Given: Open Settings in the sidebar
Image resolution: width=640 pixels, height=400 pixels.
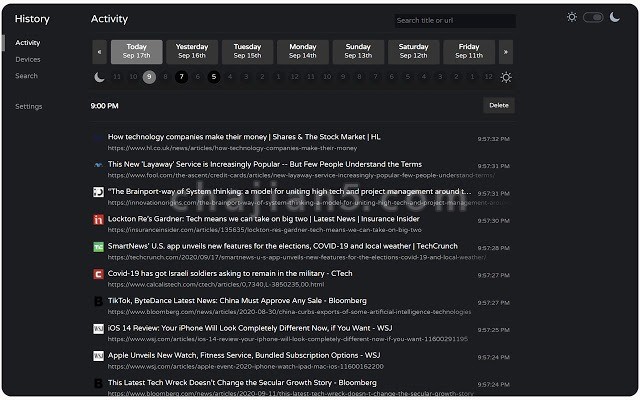Looking at the screenshot, I should (x=29, y=107).
